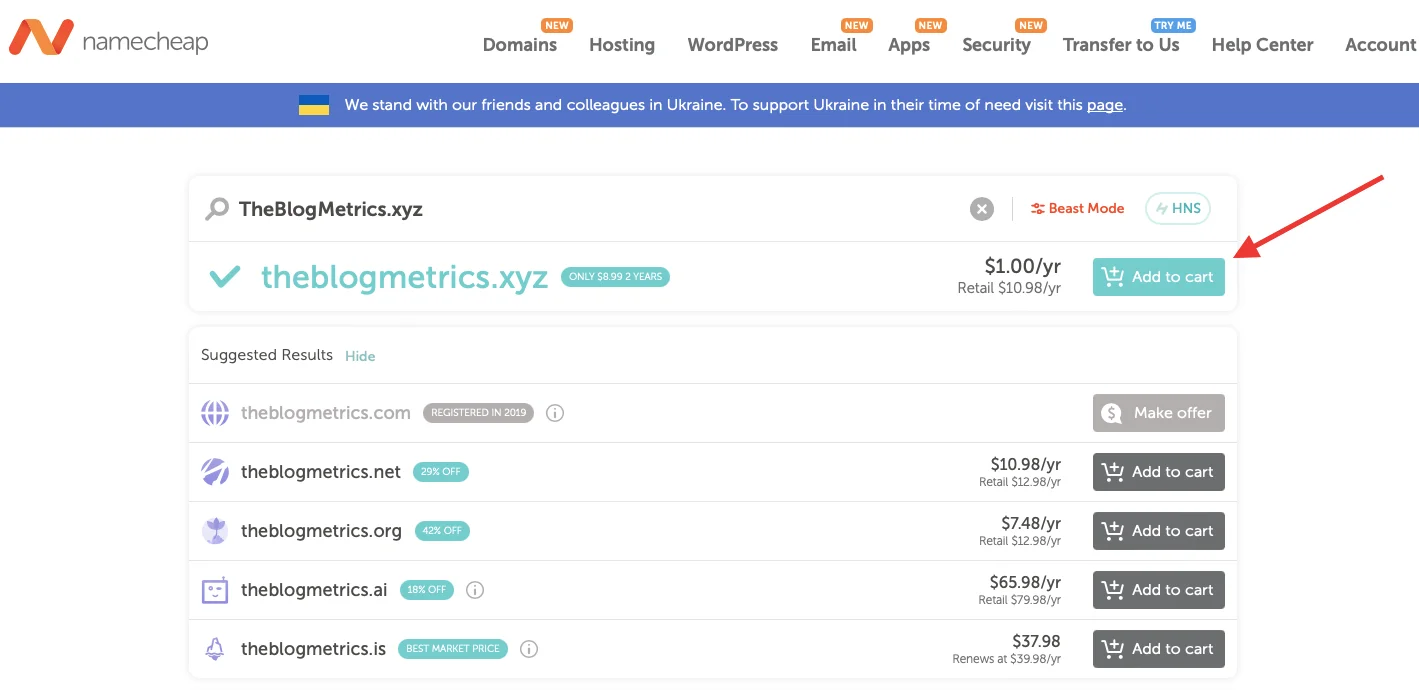The image size is (1419, 690).
Task: Click the theblogmetrics.com domain name
Action: 326,413
